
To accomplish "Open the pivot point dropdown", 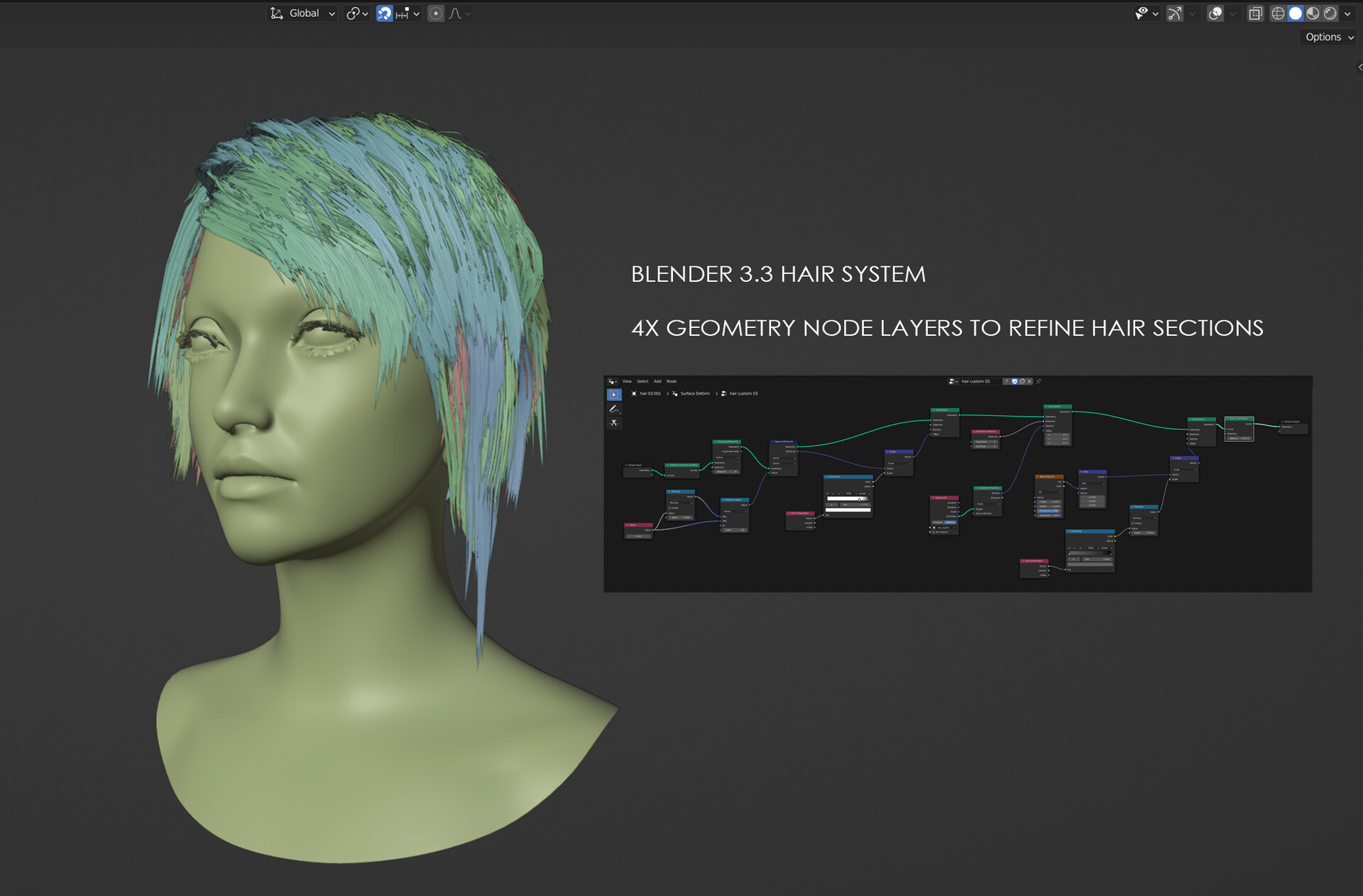I will [x=357, y=13].
